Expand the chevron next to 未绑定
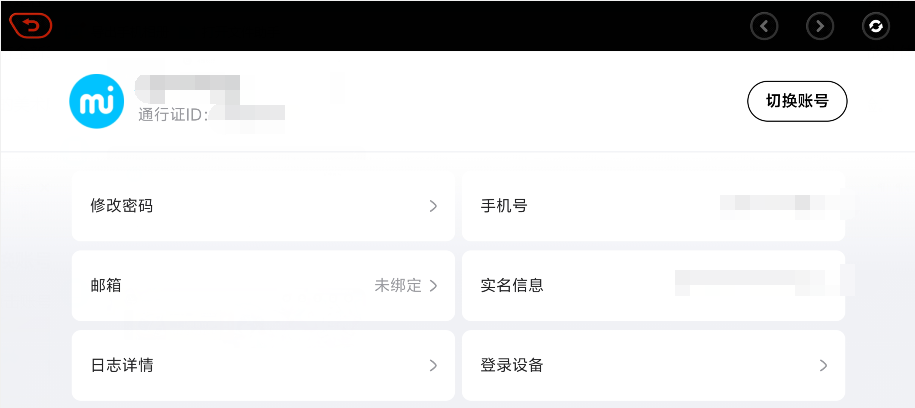Screen dimensions: 915x408 click(x=433, y=285)
